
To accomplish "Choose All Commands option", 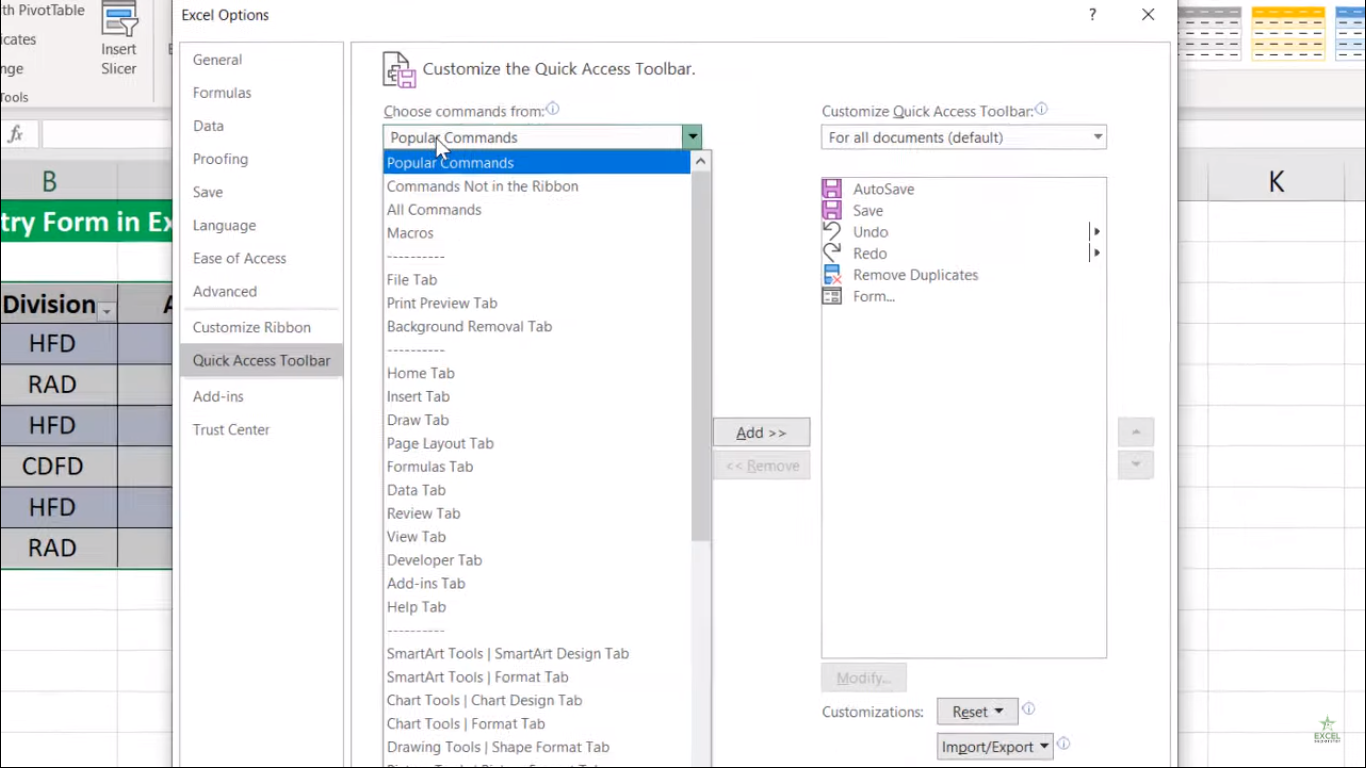I will [x=537, y=210].
